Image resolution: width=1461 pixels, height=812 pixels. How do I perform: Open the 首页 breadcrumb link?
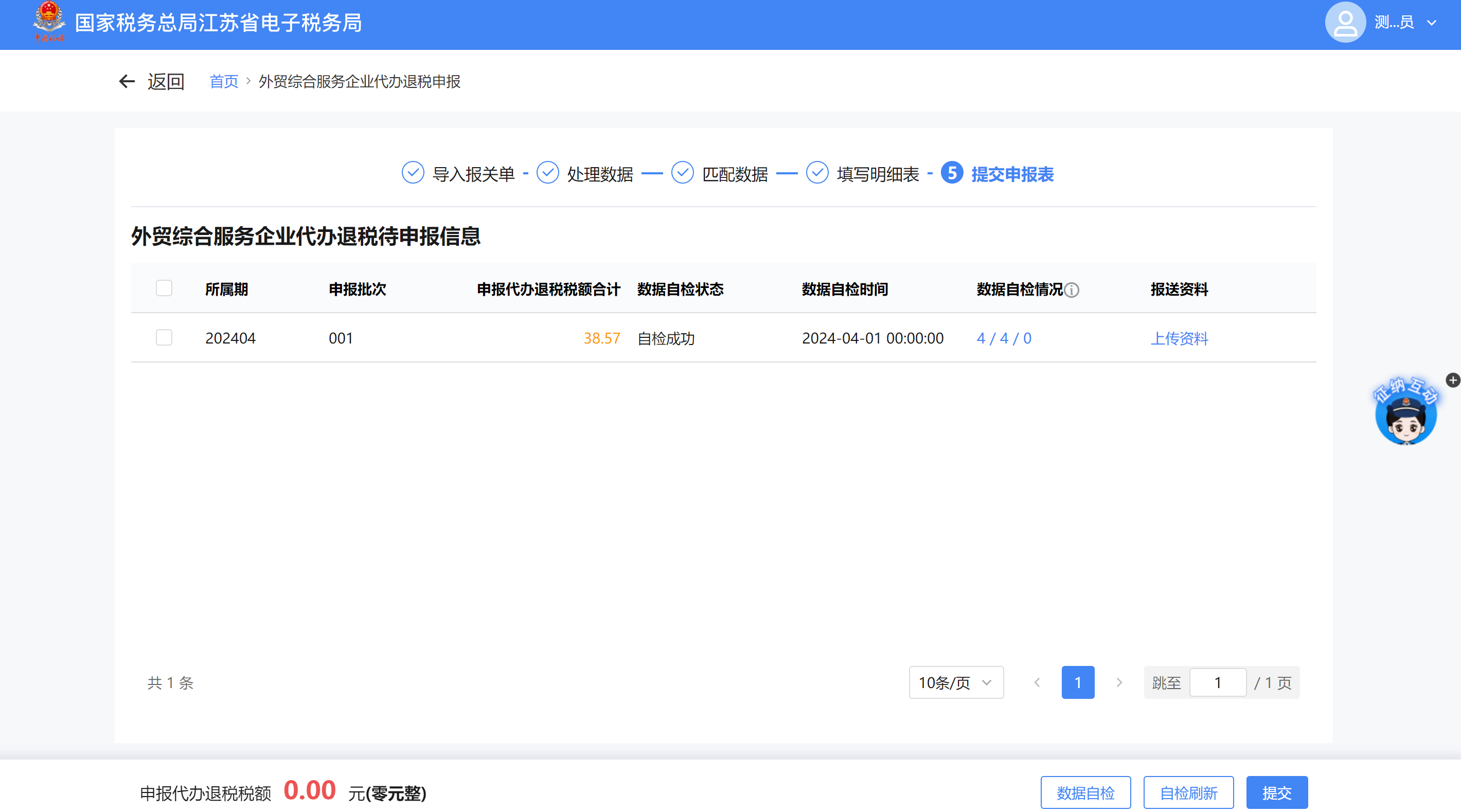(x=224, y=82)
